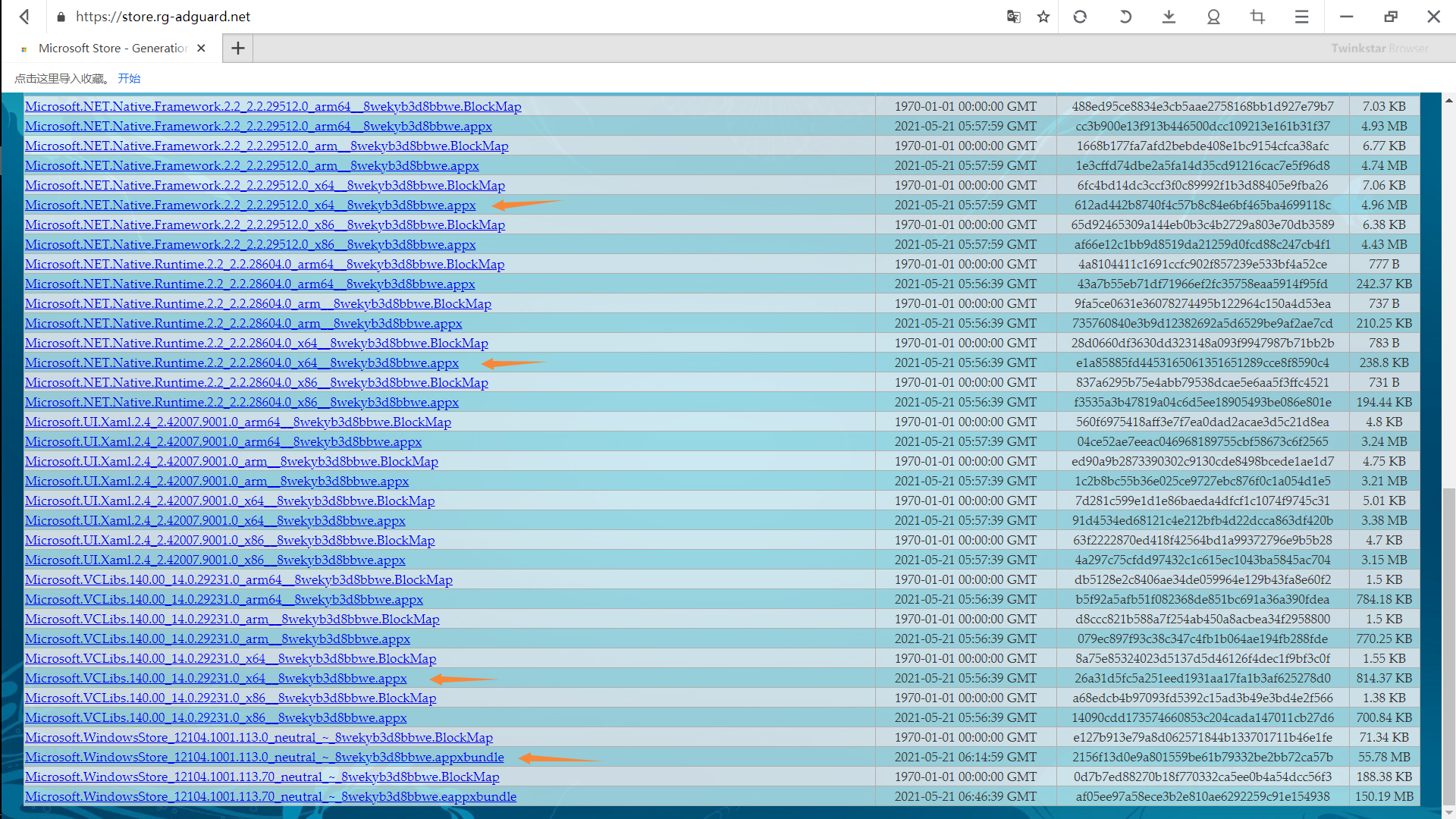Select size cell 55.78 MB

click(x=1384, y=757)
